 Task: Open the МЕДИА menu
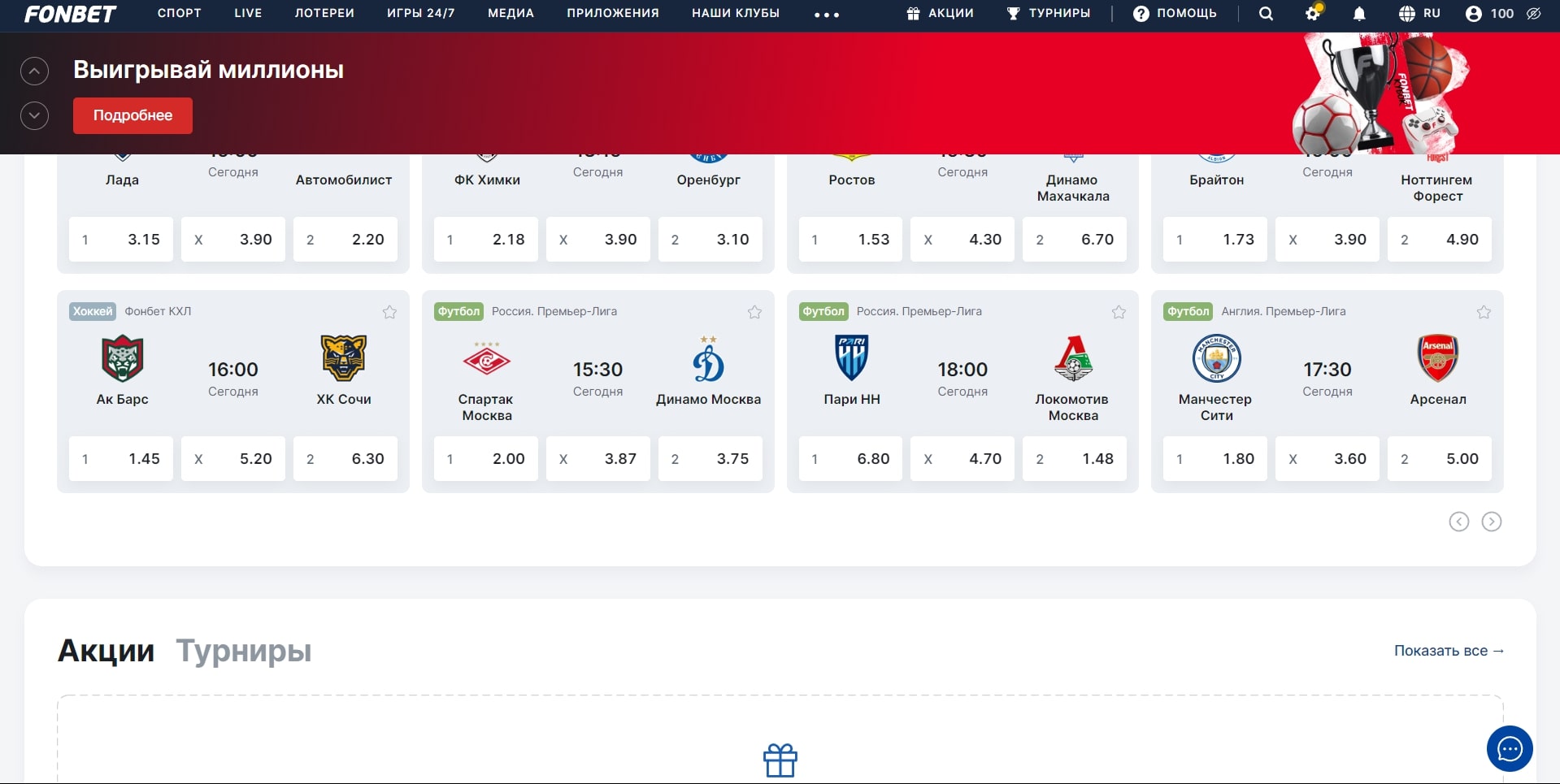tap(511, 13)
